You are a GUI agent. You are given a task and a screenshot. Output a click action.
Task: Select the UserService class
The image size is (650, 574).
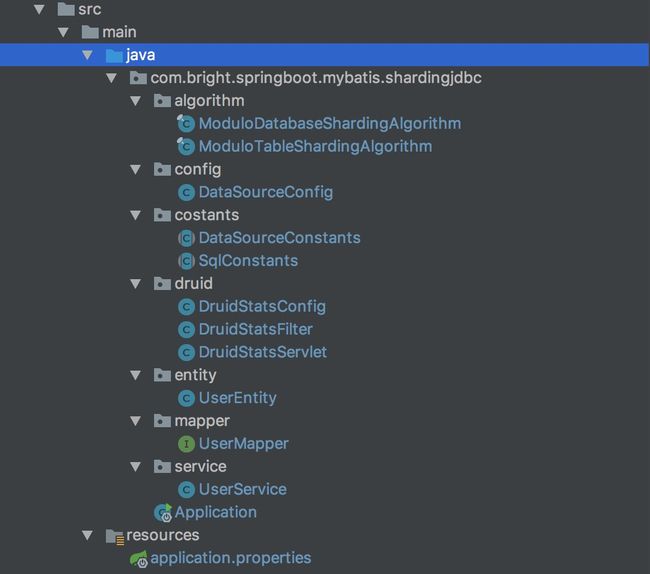tap(243, 489)
